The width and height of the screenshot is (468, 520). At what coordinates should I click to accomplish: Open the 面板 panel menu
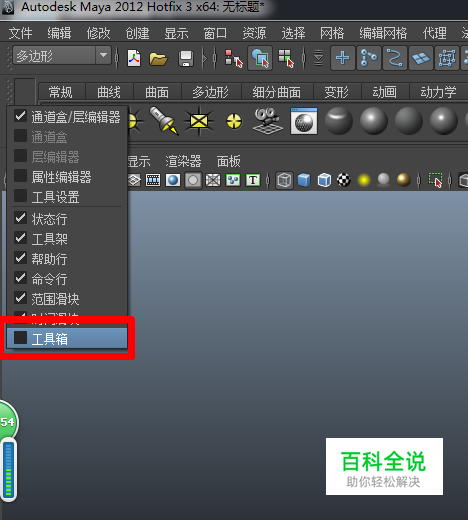(x=229, y=161)
